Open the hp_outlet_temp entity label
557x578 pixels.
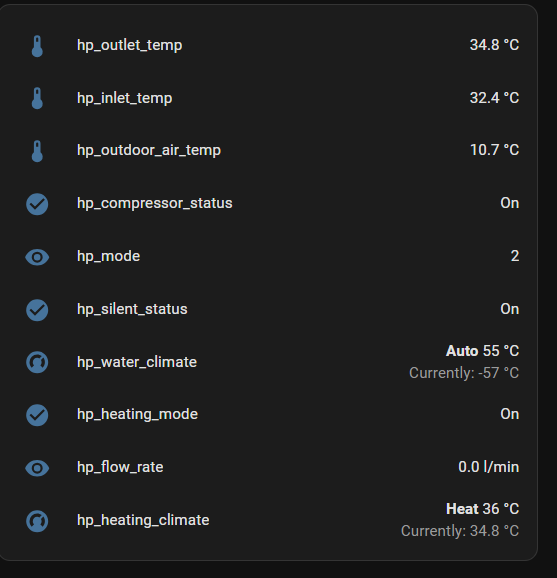(x=129, y=45)
